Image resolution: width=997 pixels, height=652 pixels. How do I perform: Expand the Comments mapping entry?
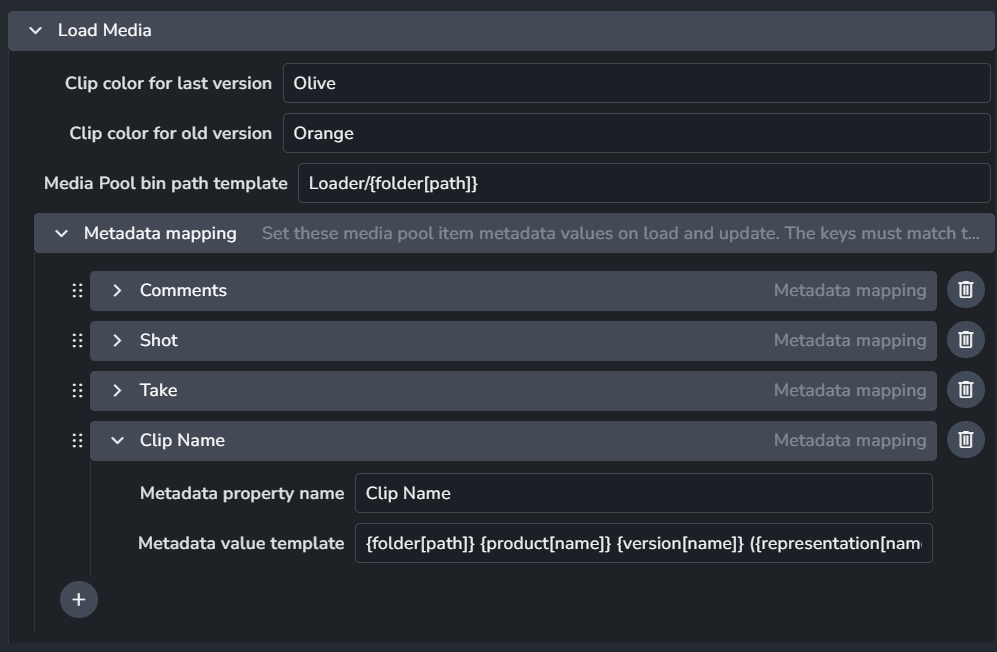click(117, 291)
